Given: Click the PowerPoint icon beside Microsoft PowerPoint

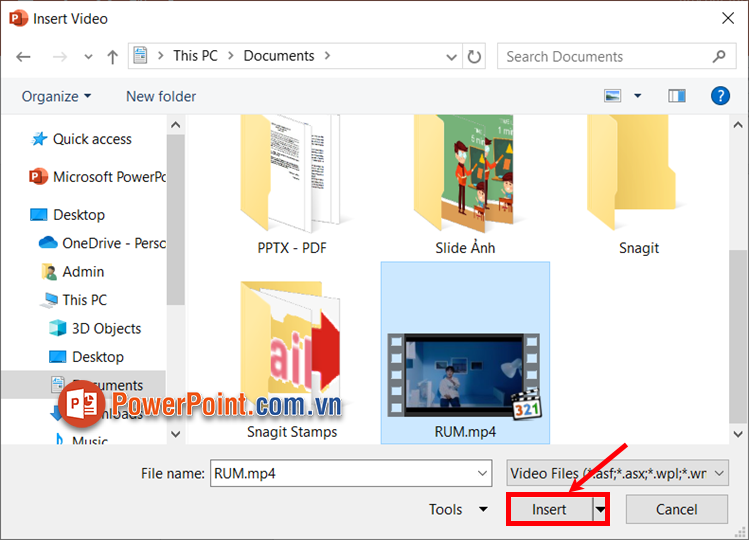Looking at the screenshot, I should (x=38, y=176).
